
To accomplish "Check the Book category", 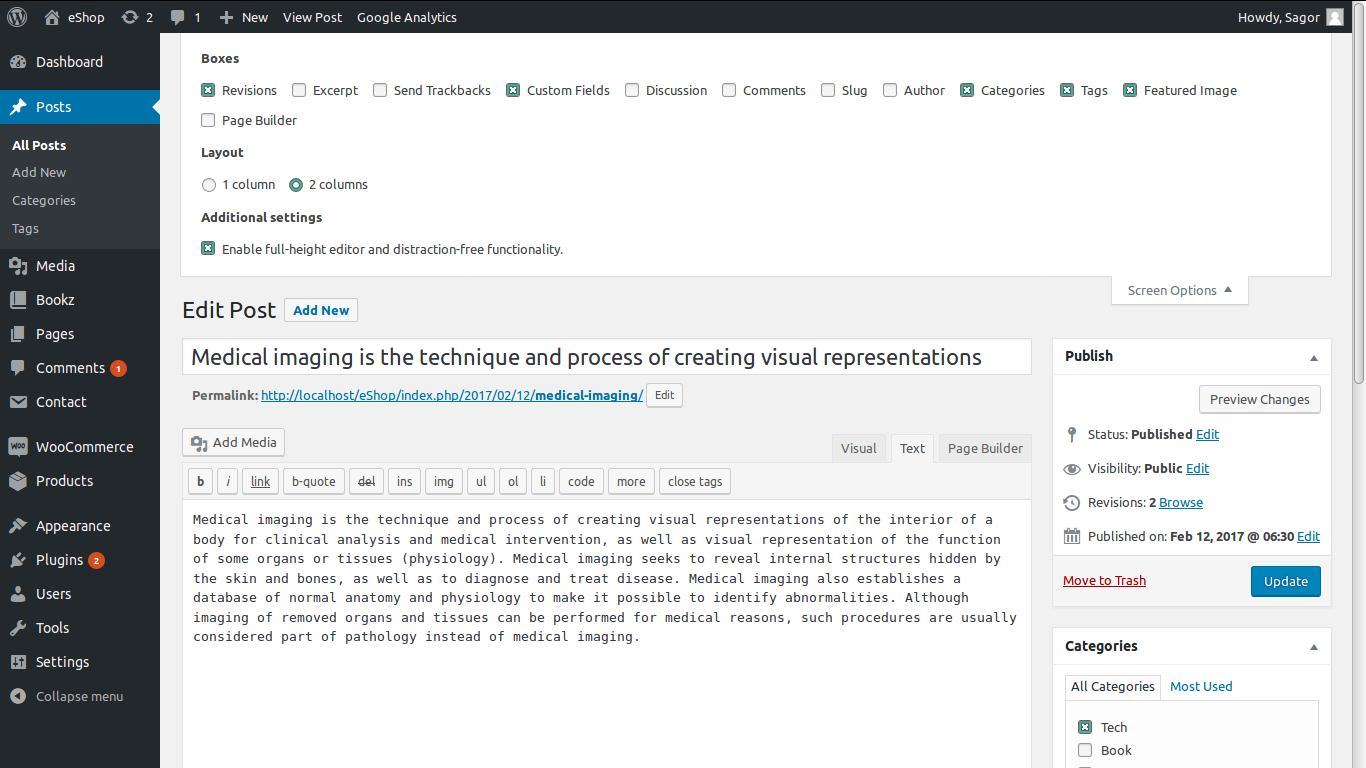I will (x=1085, y=751).
